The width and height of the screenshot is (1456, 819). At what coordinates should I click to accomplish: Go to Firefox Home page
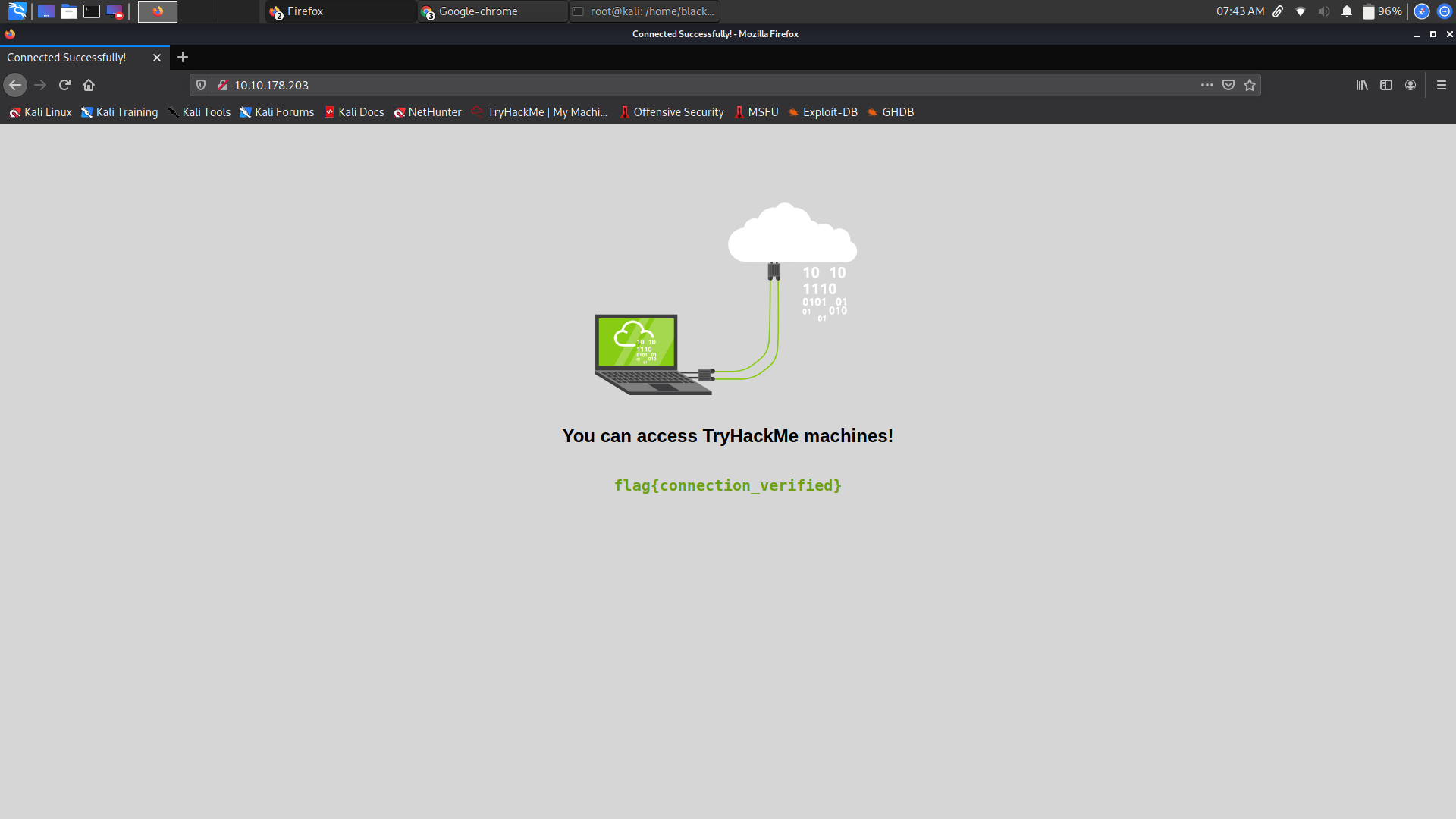pos(89,85)
